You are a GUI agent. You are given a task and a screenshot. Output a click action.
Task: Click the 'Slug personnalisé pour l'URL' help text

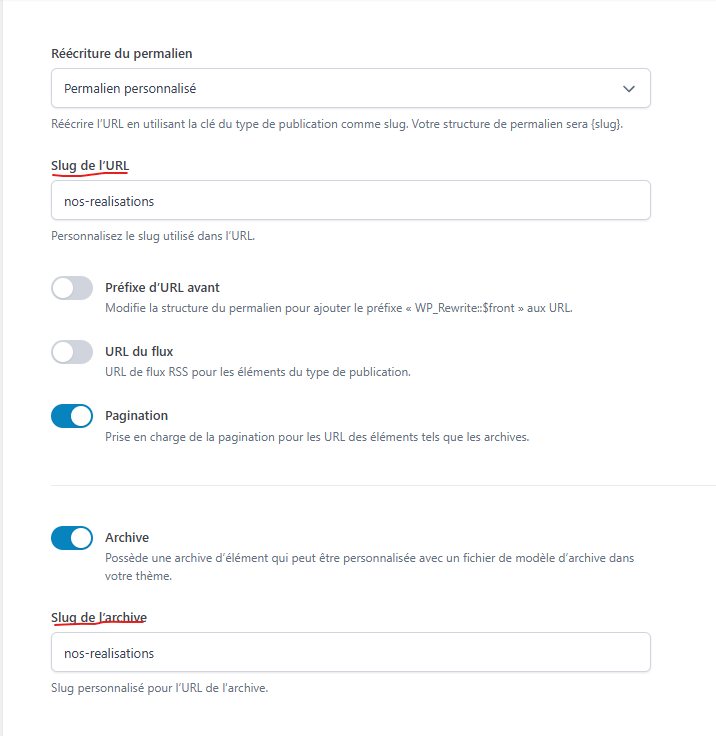159,688
